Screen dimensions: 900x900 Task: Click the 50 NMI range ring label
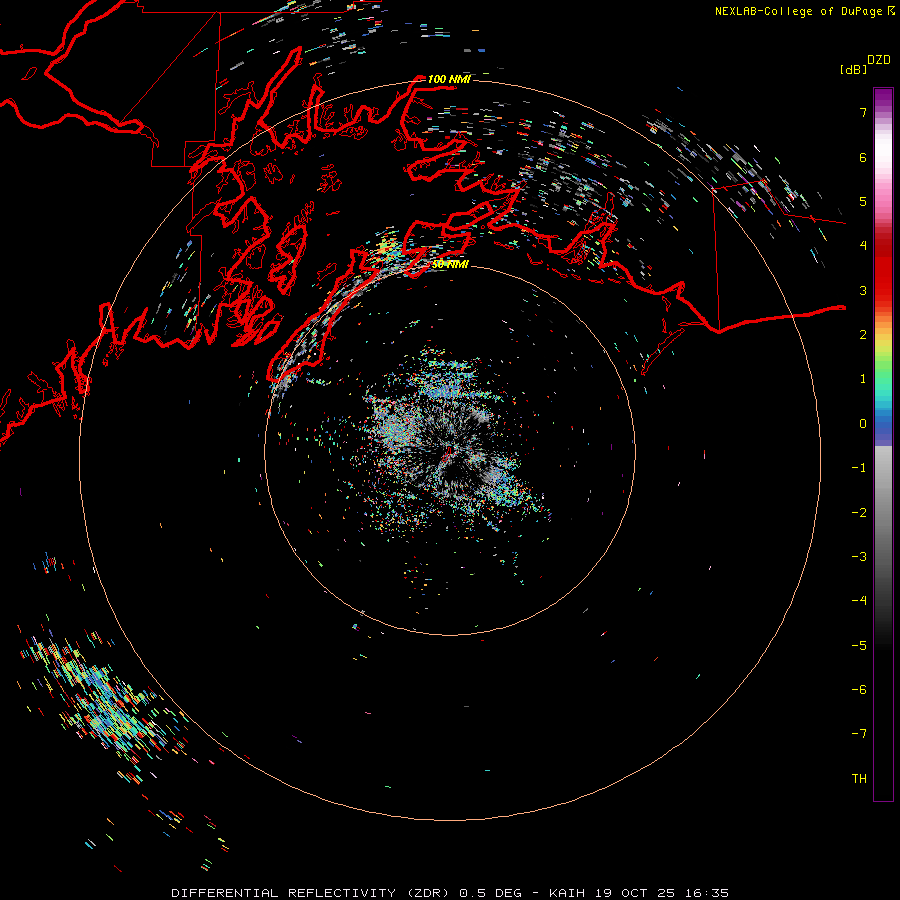(x=451, y=264)
